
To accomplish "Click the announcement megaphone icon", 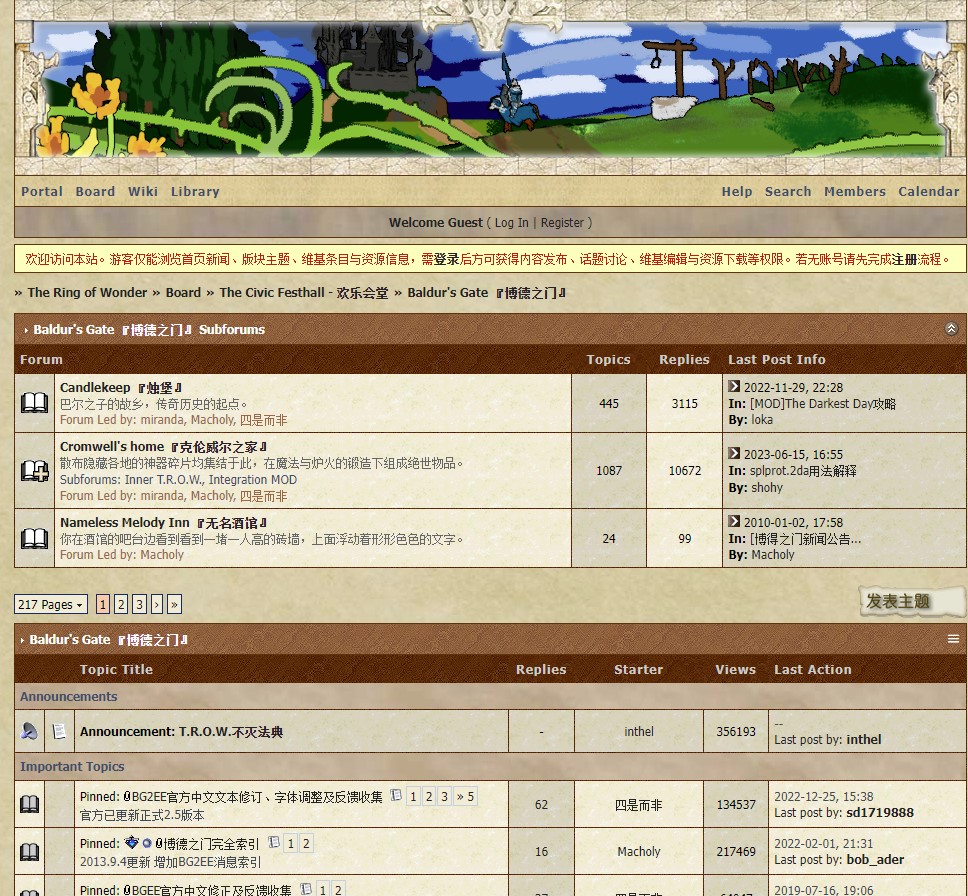I will (x=29, y=732).
